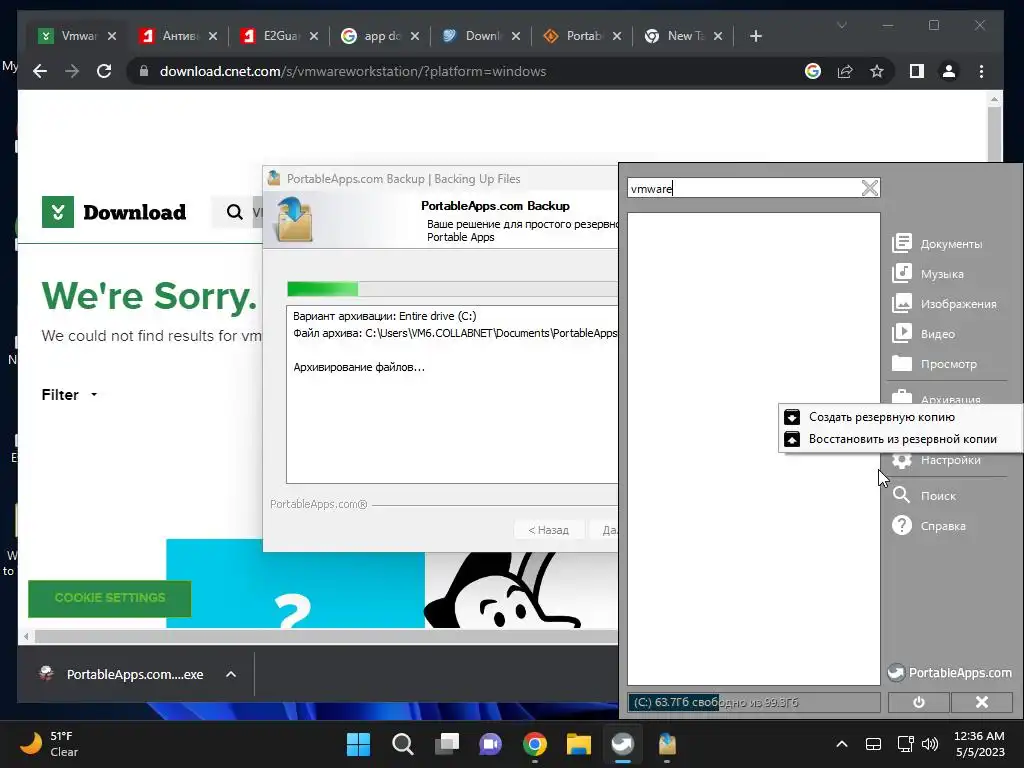Click the backup progress bar
Screen dimensions: 1024x768
click(452, 289)
